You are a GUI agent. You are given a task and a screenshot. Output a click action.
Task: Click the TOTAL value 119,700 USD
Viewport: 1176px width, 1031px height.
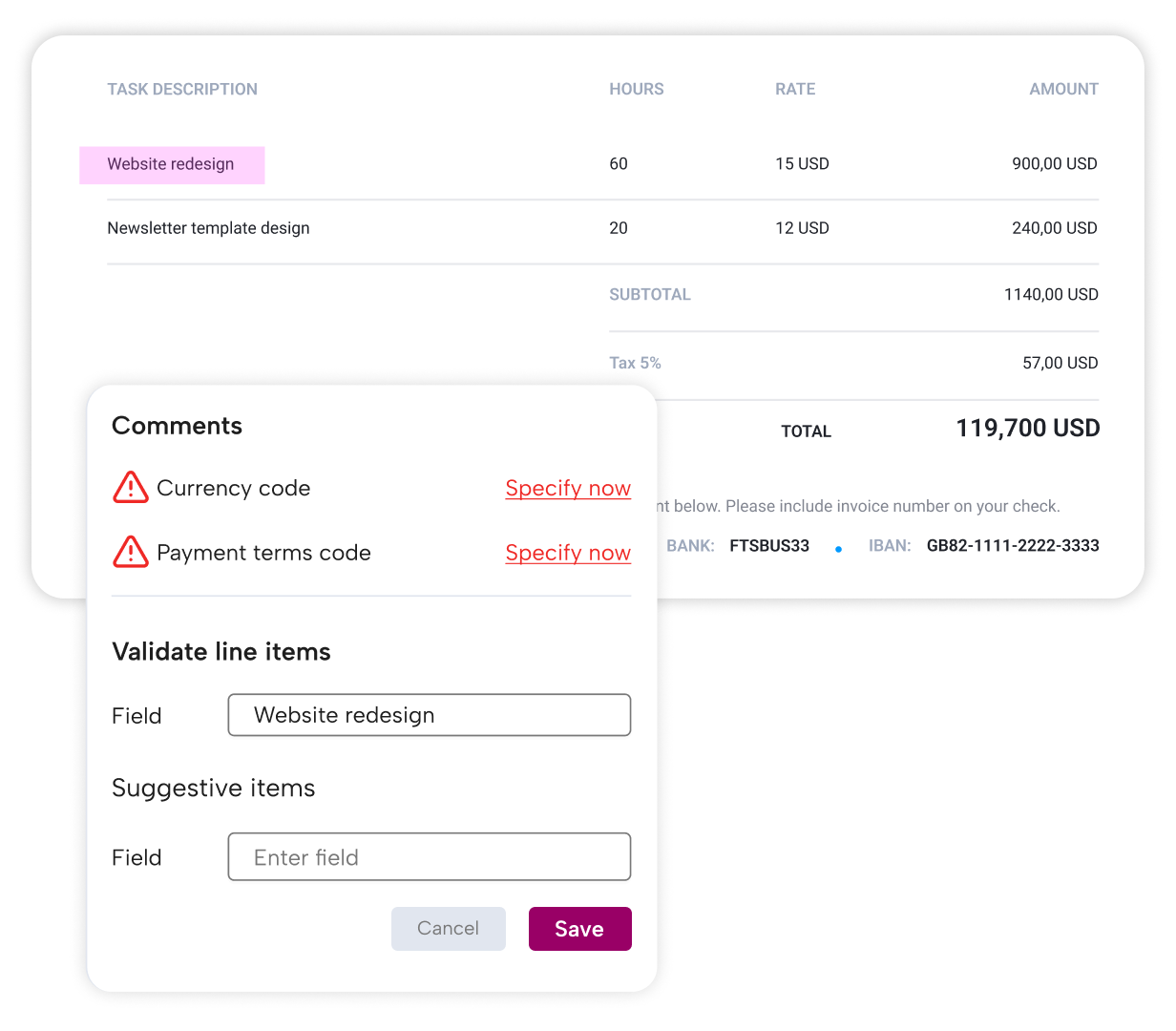click(1027, 428)
